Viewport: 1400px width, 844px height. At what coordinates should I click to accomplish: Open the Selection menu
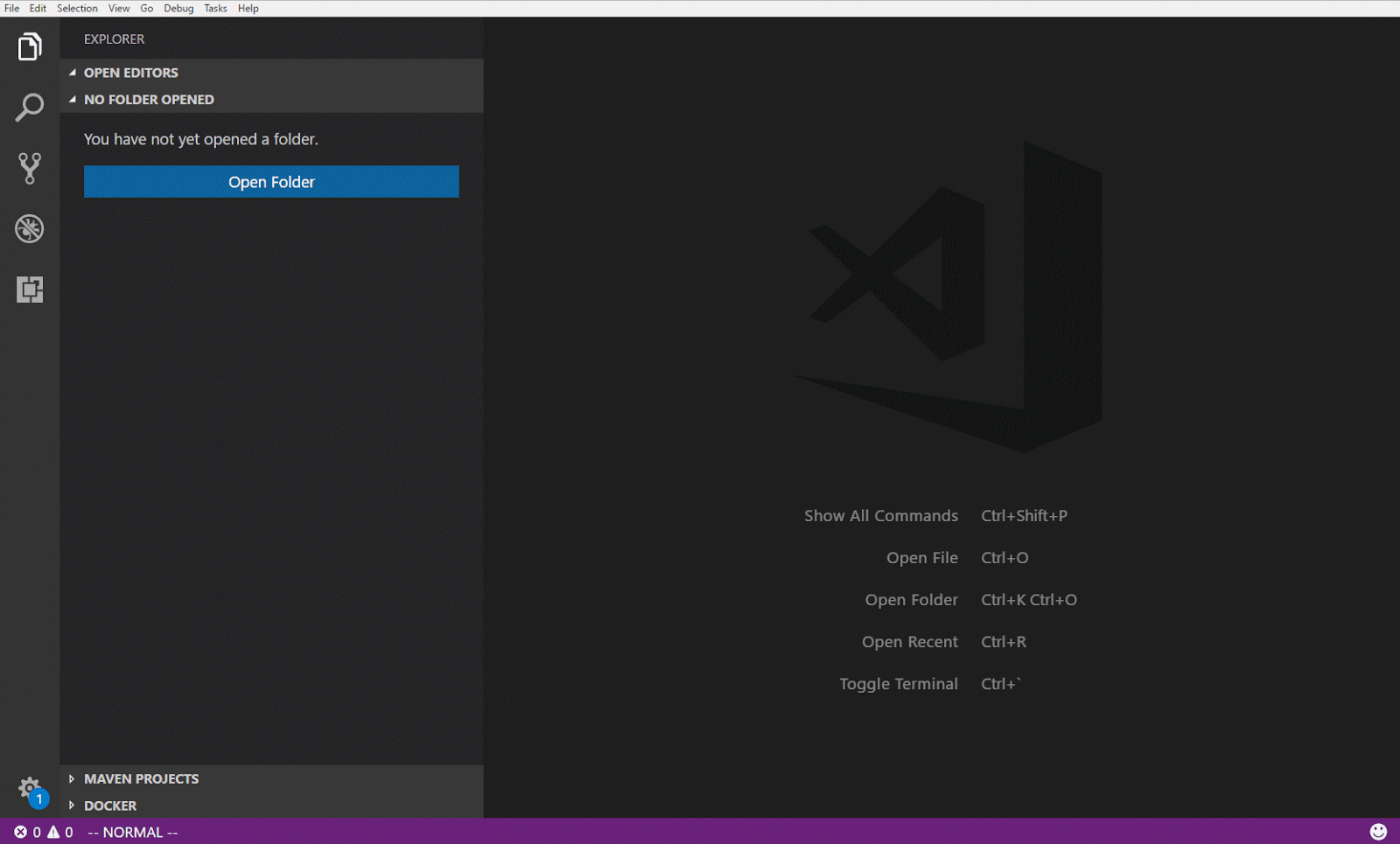(77, 8)
